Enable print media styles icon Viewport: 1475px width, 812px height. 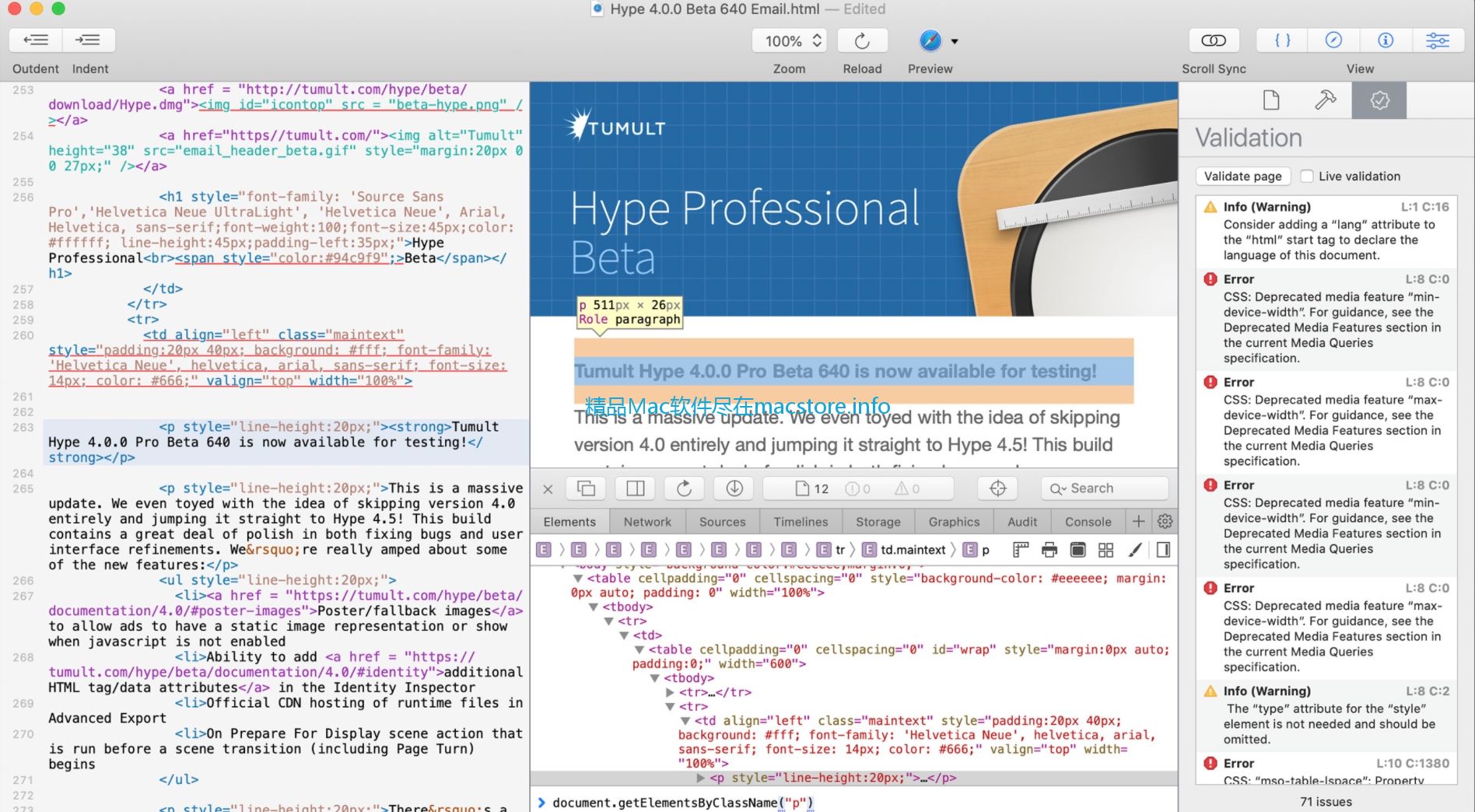pyautogui.click(x=1049, y=550)
